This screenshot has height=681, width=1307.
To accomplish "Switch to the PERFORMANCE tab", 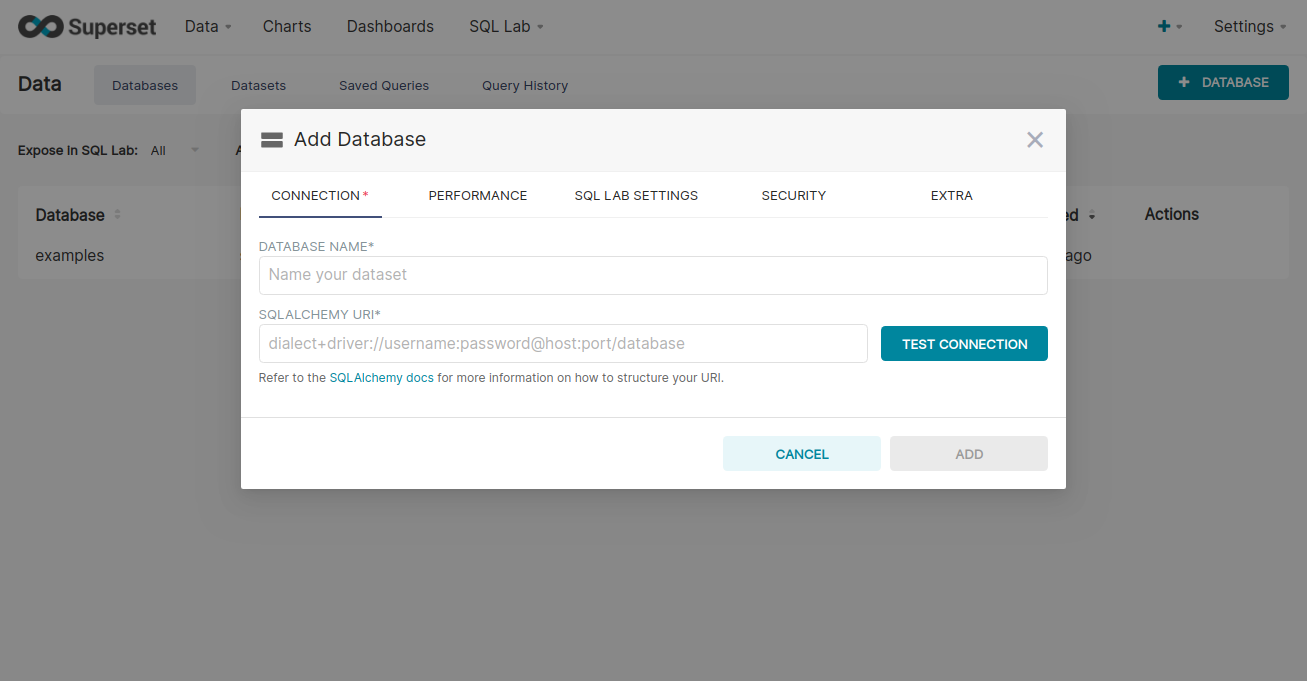I will pos(477,195).
